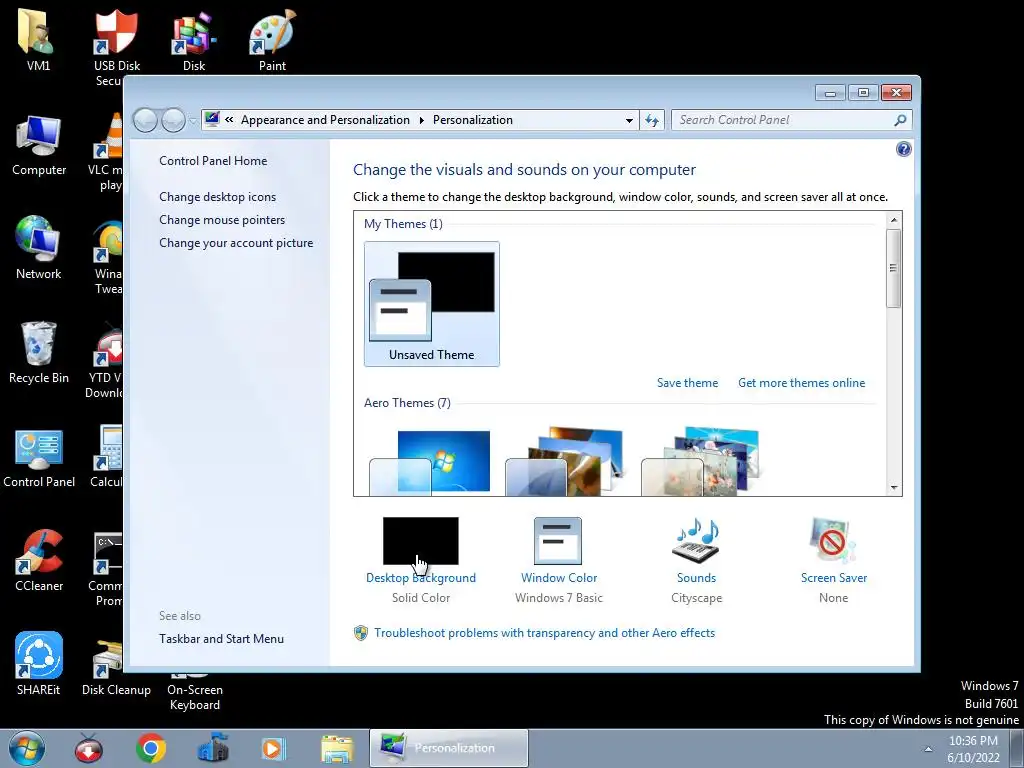Open the Disk desktop shortcut
This screenshot has height=768, width=1024.
[193, 39]
